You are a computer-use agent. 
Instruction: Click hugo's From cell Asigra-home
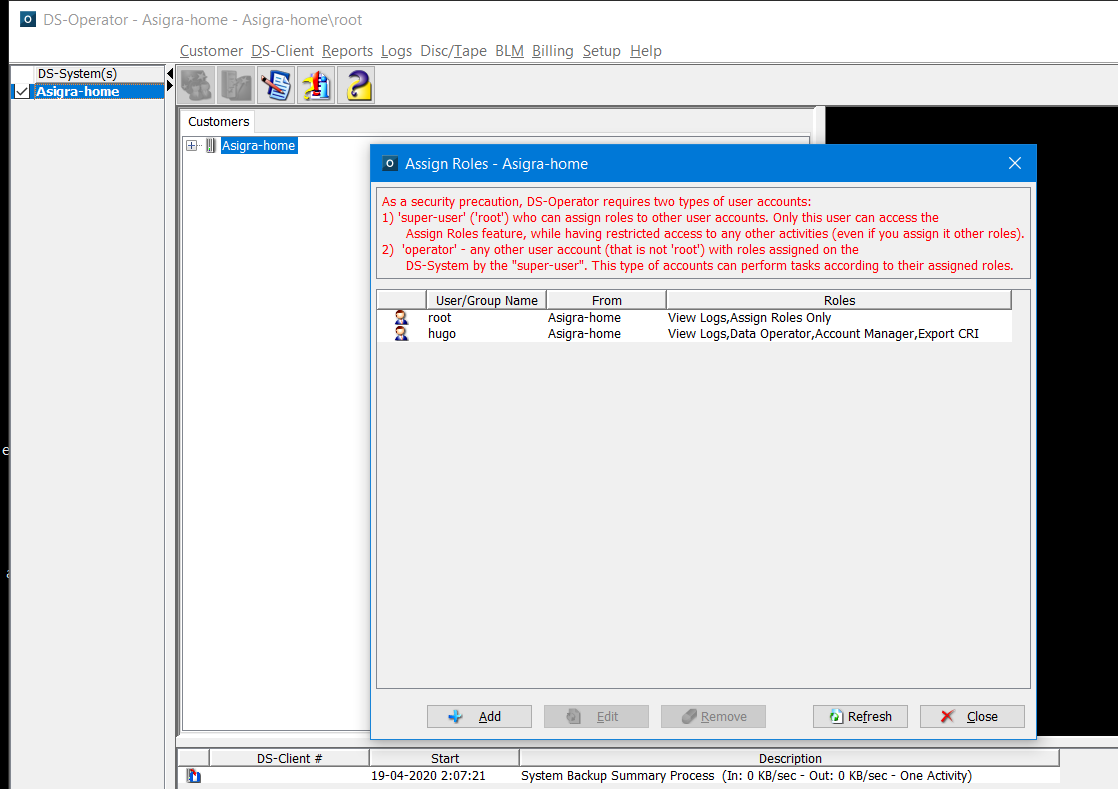tap(584, 334)
